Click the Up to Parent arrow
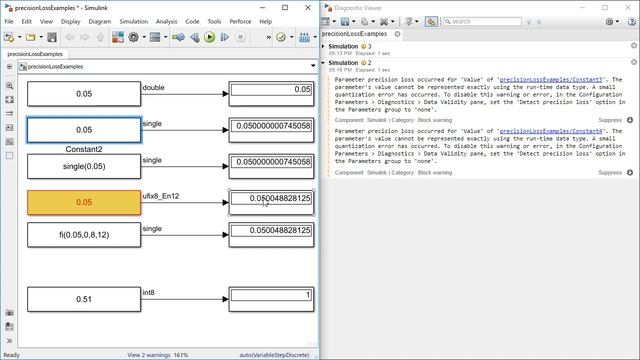The height and width of the screenshot is (360, 640). click(100, 37)
